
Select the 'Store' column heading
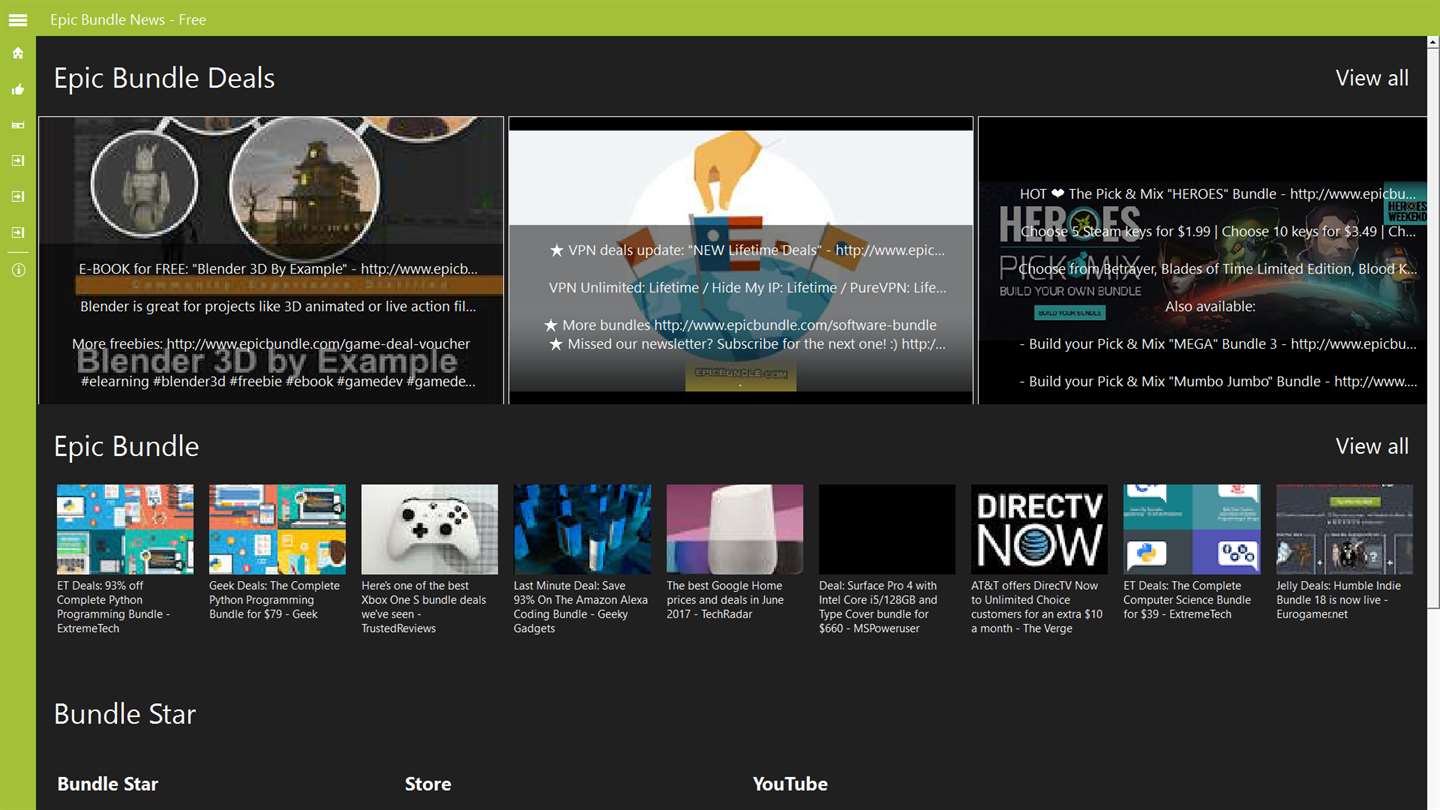(x=428, y=784)
